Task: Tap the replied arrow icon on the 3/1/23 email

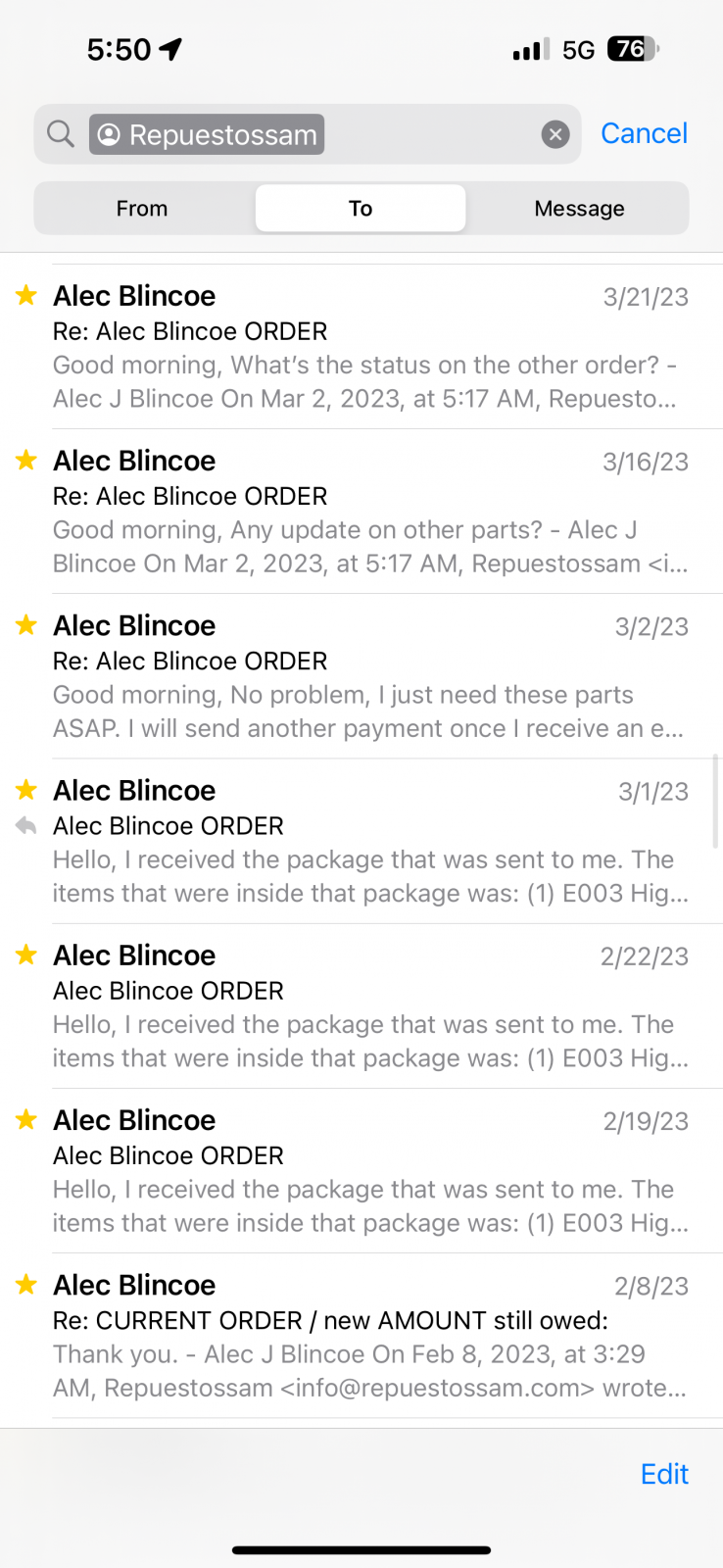Action: [x=26, y=826]
